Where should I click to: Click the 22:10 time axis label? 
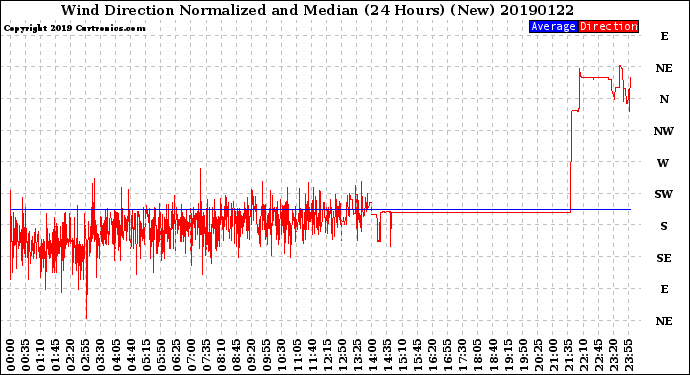583,355
